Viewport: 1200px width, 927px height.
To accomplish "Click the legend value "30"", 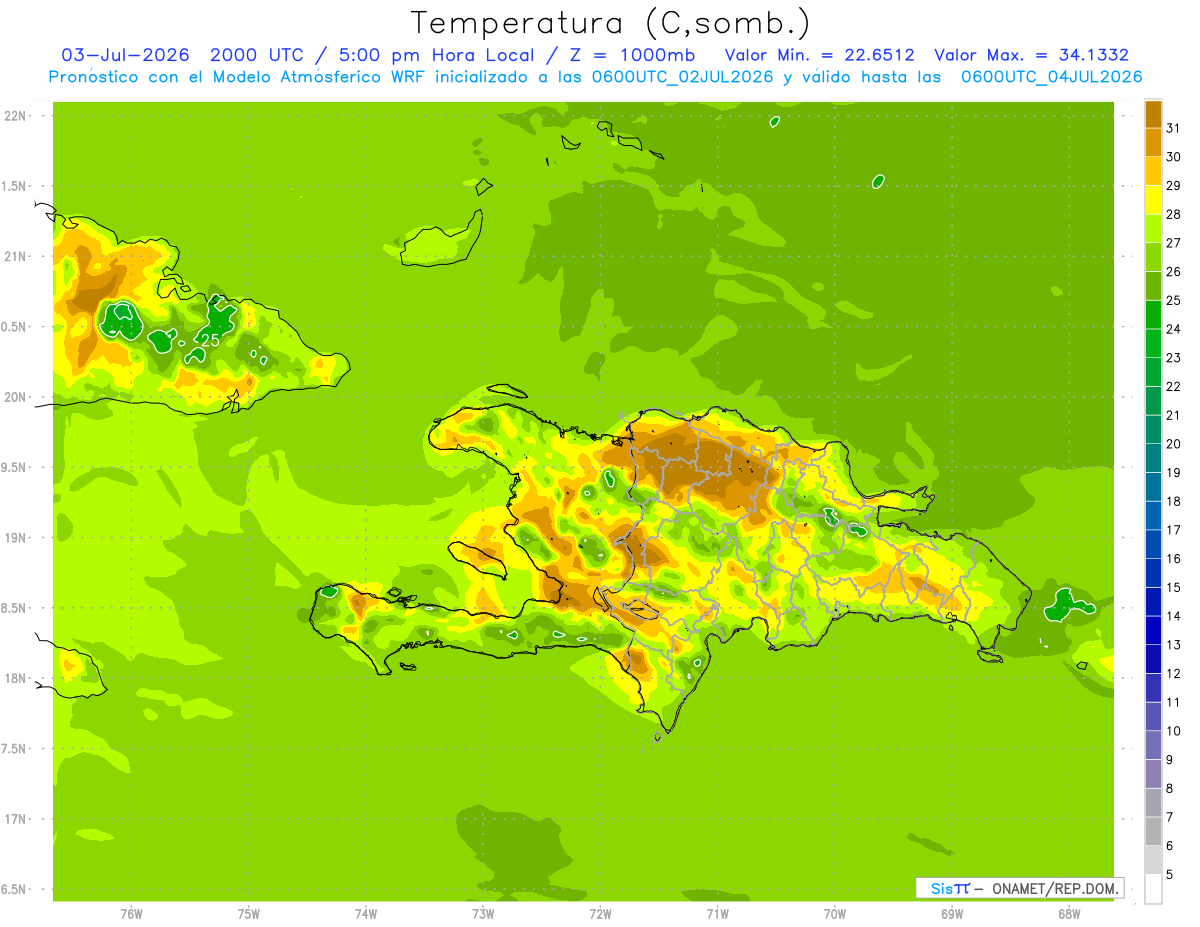I will point(1173,157).
